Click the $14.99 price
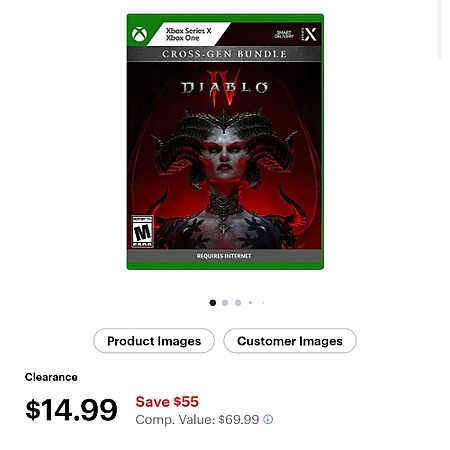The width and height of the screenshot is (450, 450). (x=71, y=410)
